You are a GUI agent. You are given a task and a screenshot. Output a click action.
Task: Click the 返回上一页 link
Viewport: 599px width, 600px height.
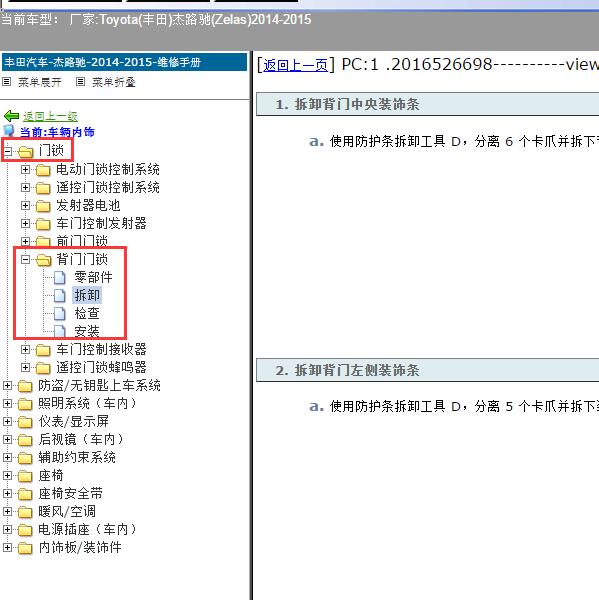pyautogui.click(x=295, y=65)
